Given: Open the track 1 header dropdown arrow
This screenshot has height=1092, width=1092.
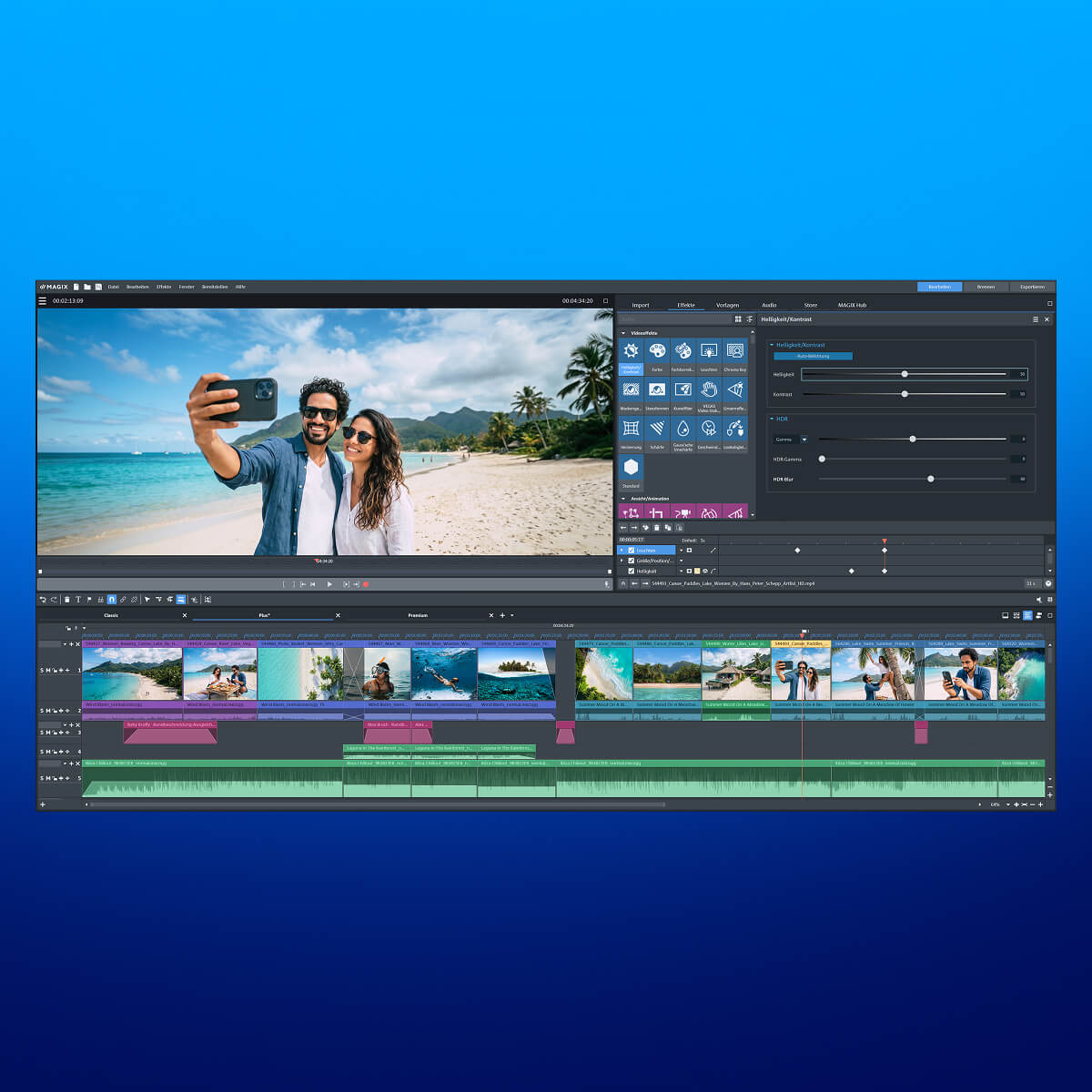Looking at the screenshot, I should click(65, 644).
